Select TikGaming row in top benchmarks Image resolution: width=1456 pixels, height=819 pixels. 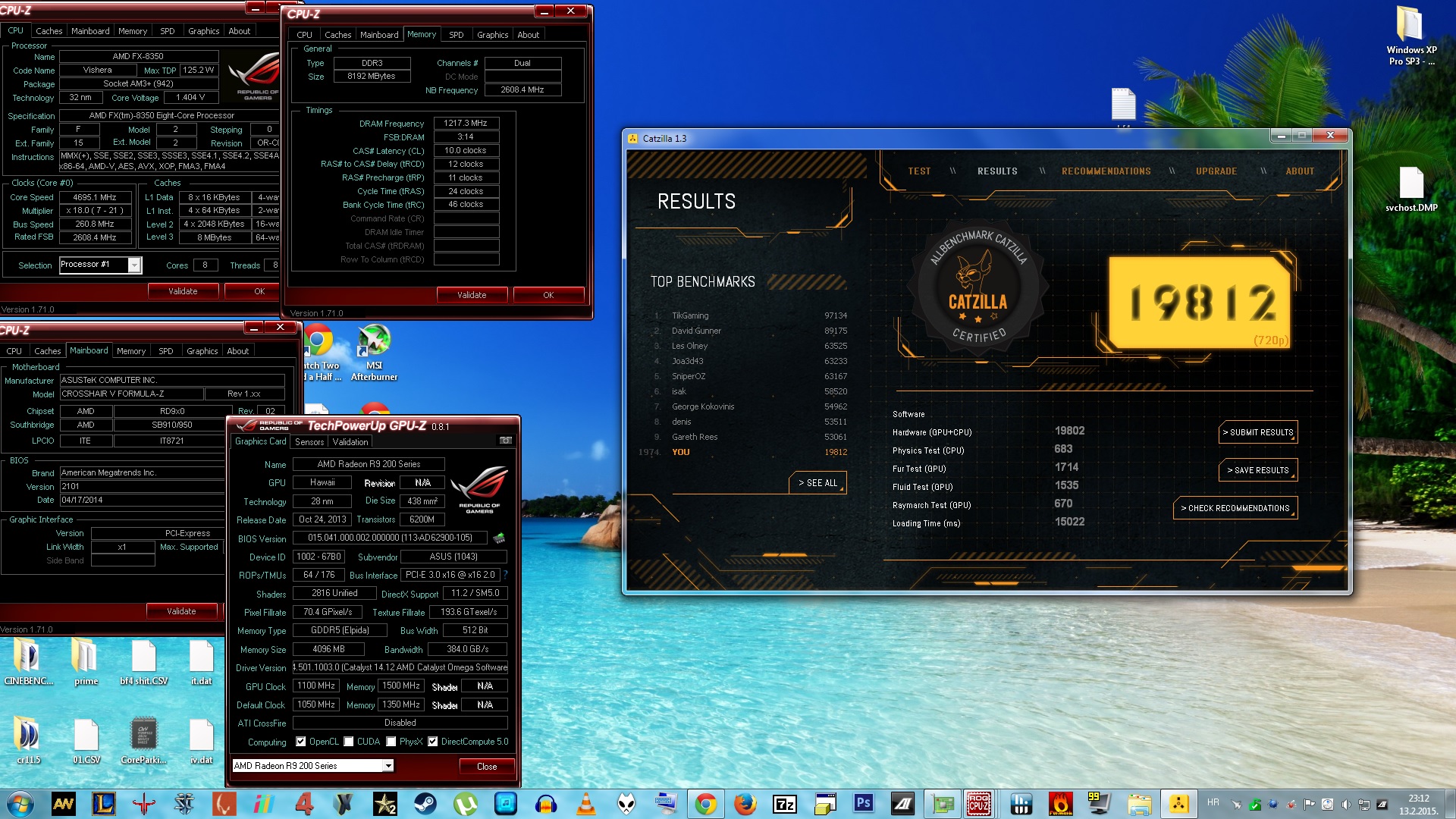(x=749, y=315)
